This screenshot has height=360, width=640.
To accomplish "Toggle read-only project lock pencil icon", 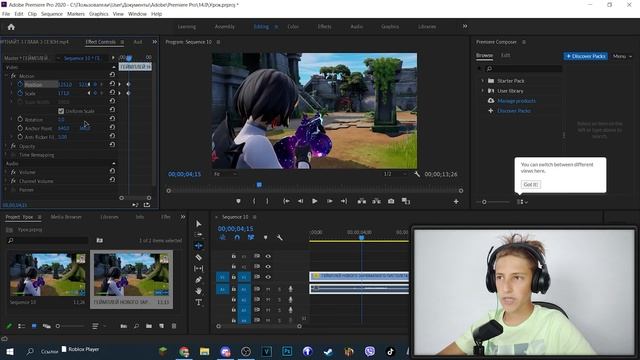I will 9,326.
